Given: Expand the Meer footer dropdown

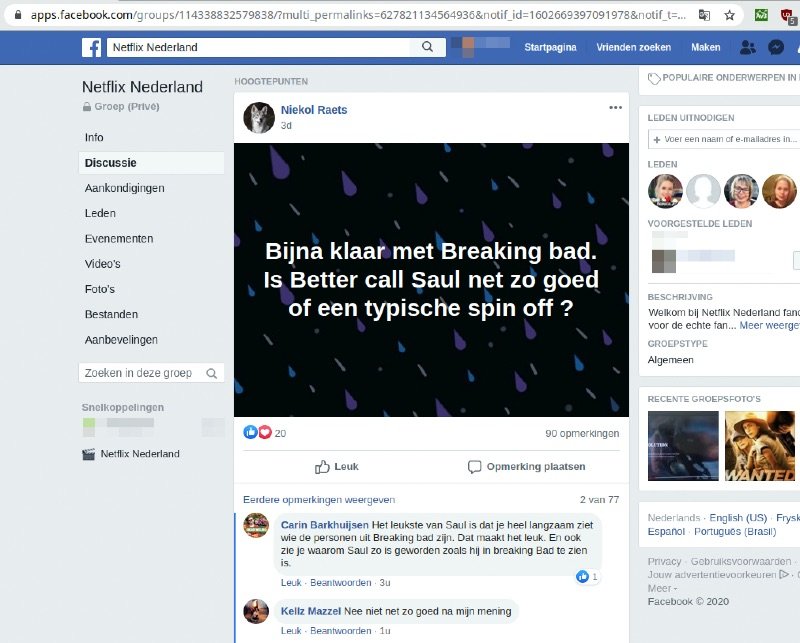Looking at the screenshot, I should pyautogui.click(x=662, y=588).
